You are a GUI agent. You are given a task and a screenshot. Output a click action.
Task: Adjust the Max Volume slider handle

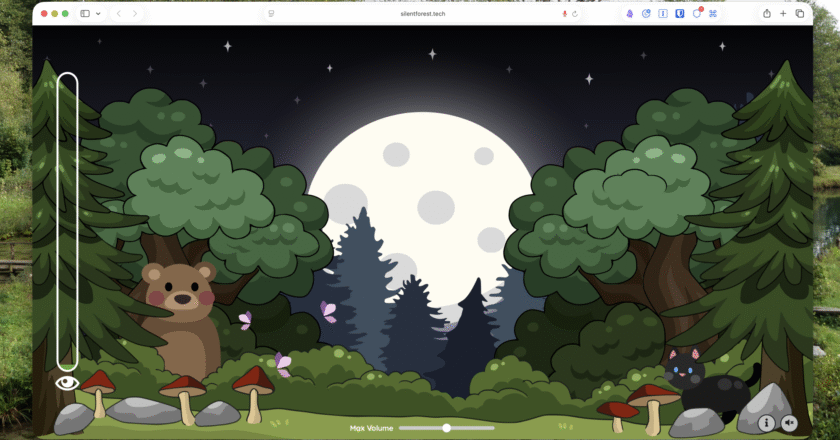[x=446, y=428]
